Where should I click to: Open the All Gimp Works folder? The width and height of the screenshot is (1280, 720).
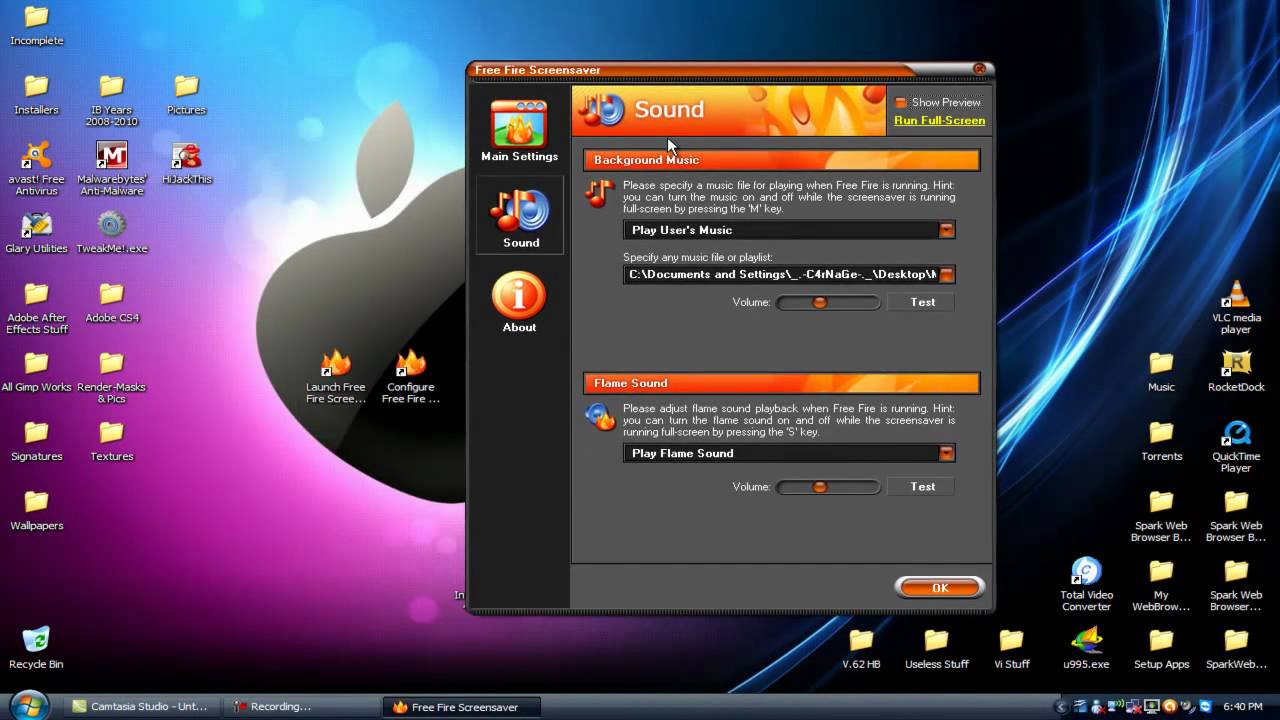coord(36,370)
